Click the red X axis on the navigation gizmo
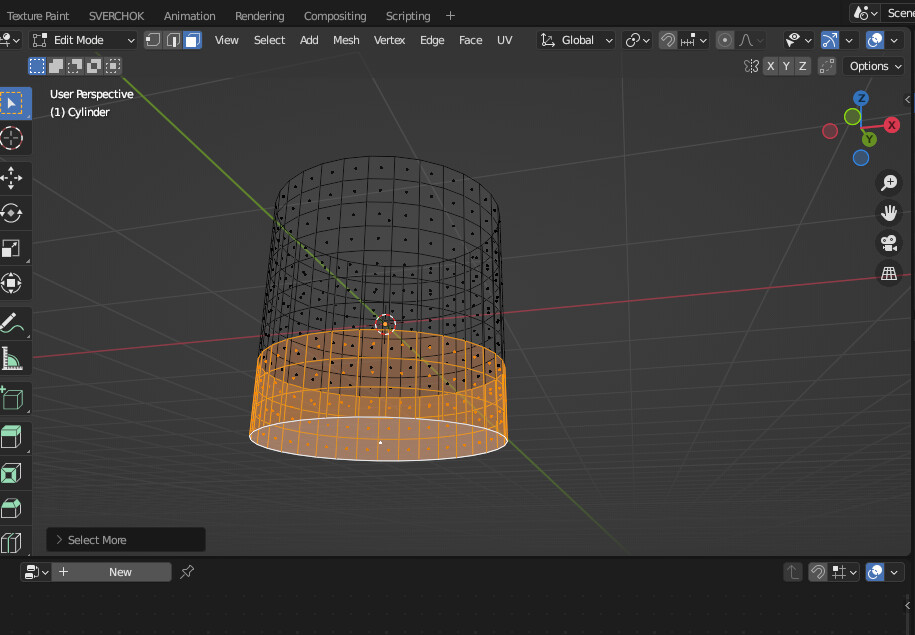Image resolution: width=915 pixels, height=635 pixels. [890, 124]
